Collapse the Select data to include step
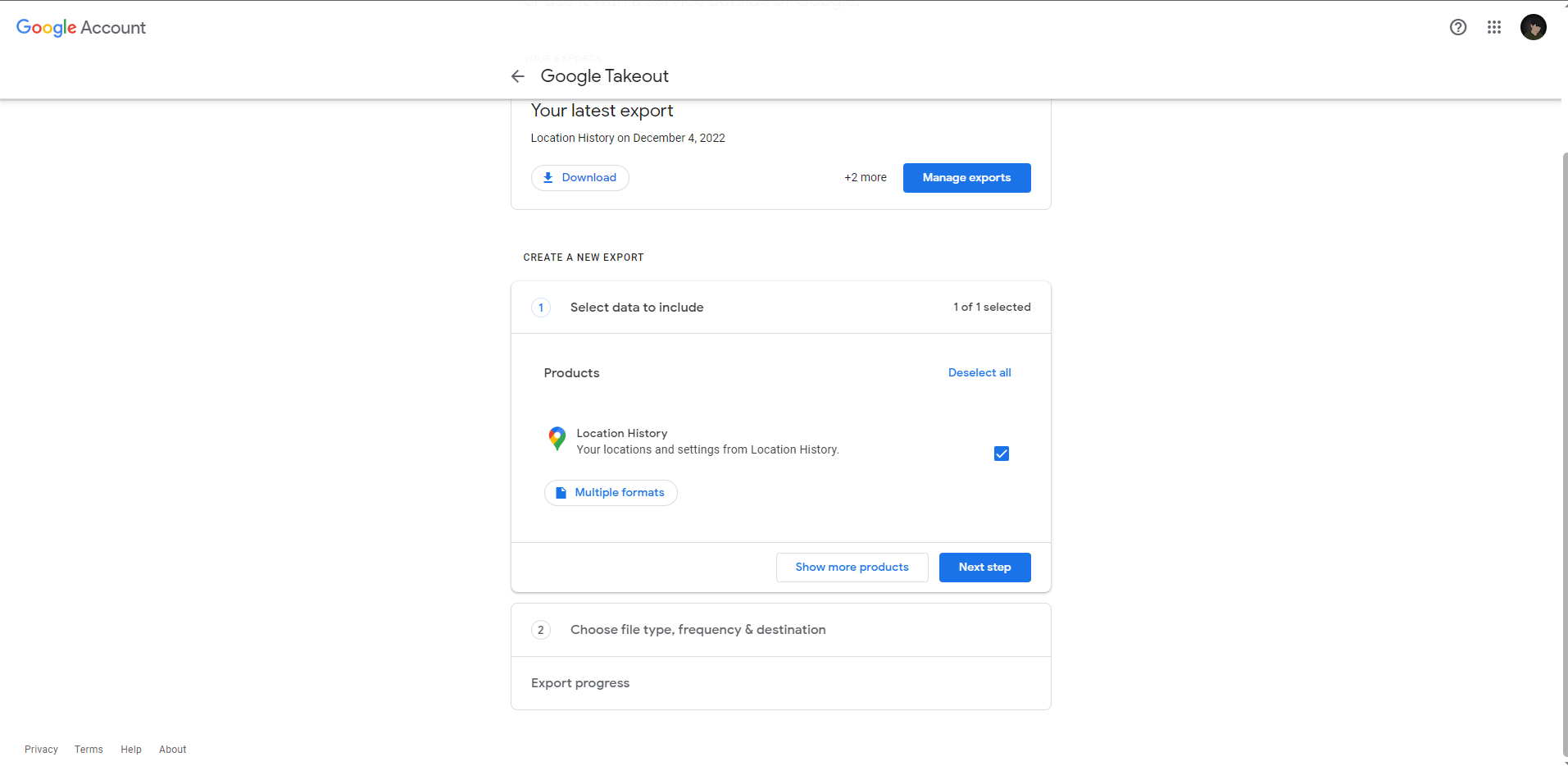The width and height of the screenshot is (1568, 766). click(x=781, y=308)
